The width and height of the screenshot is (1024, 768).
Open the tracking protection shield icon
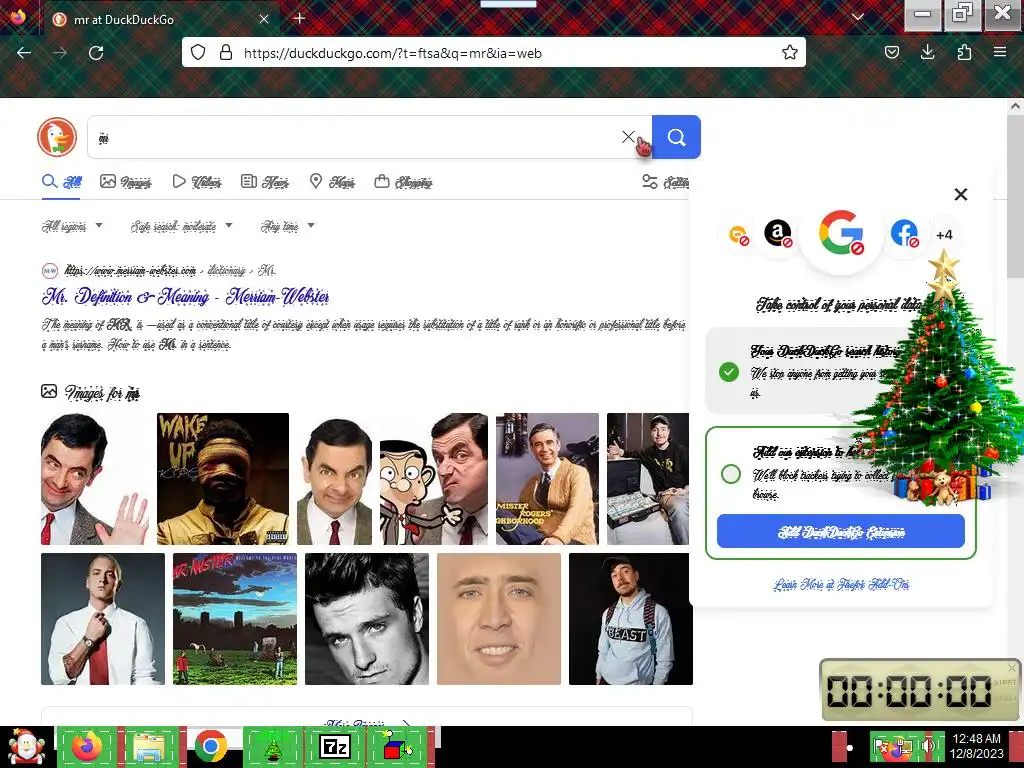point(198,52)
